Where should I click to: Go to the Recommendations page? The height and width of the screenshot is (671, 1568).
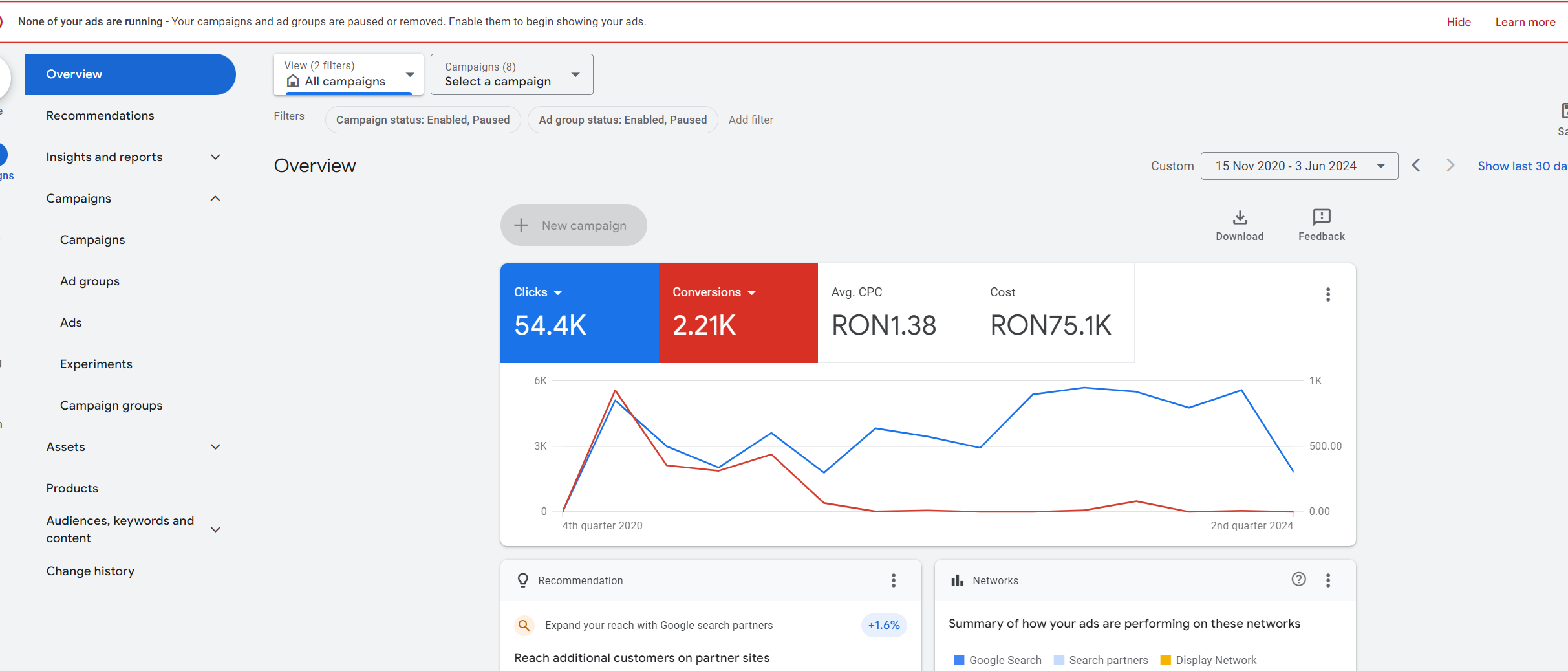click(100, 116)
